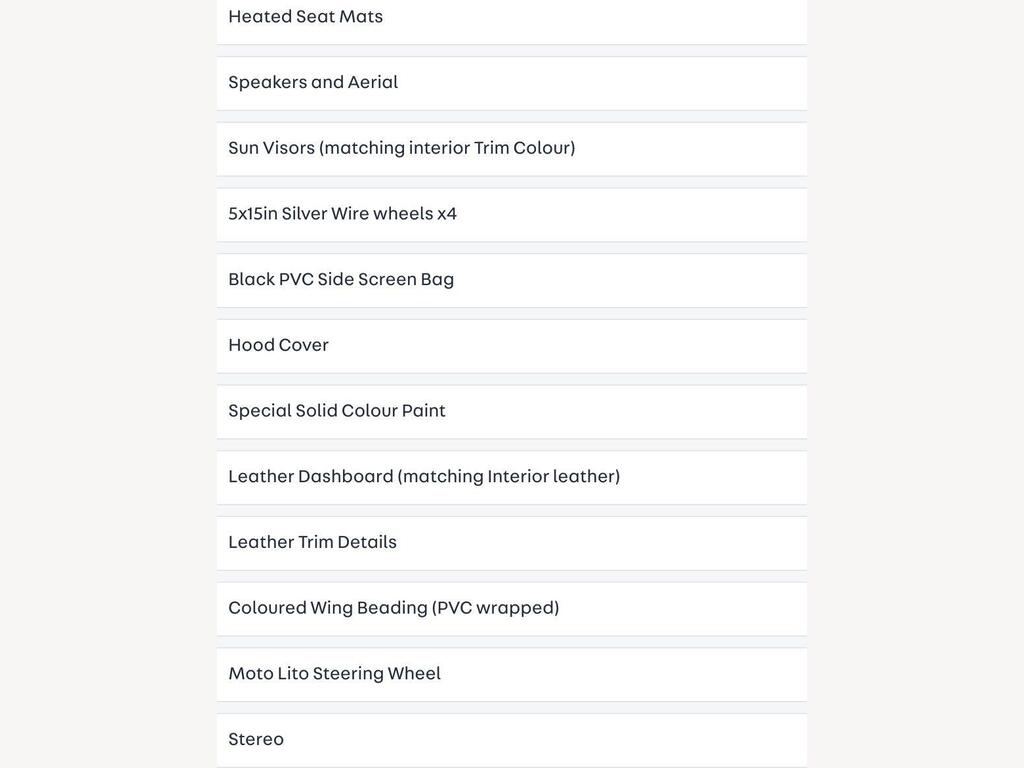This screenshot has width=1024, height=768.
Task: Click the Stereo list entry
Action: click(512, 741)
